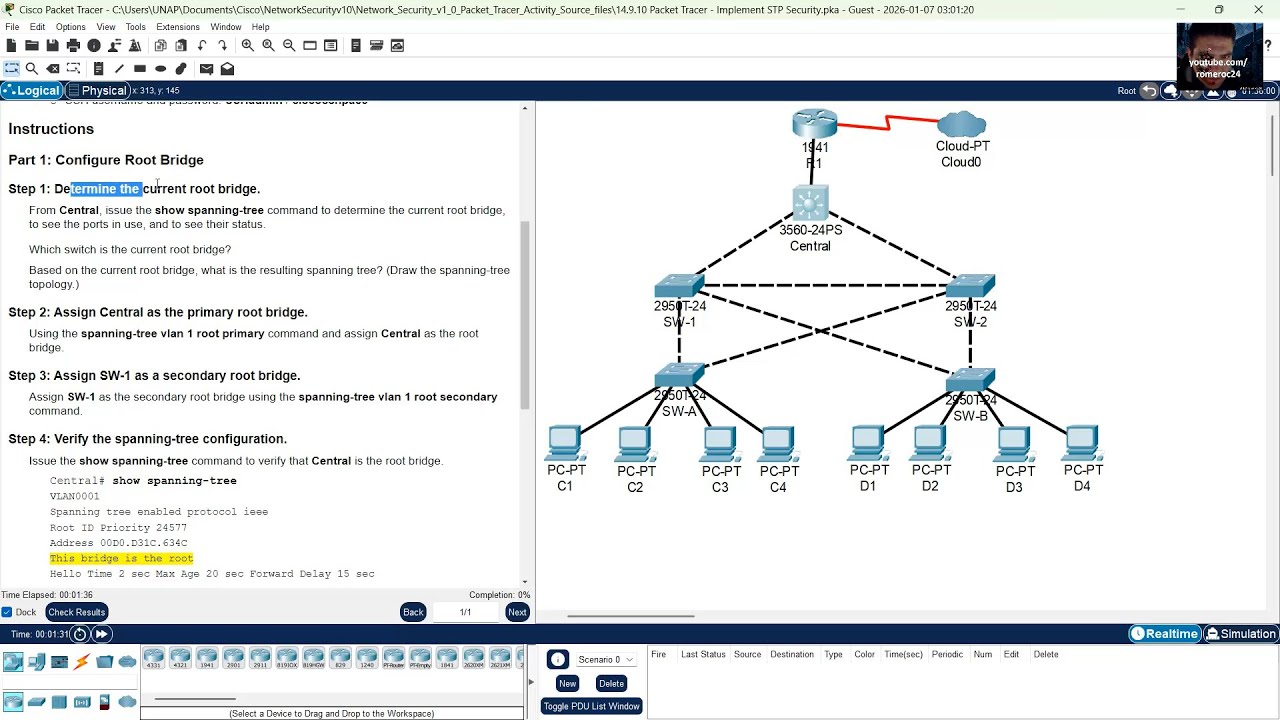Choose the Delete tool icon
This screenshot has height=720, width=1280.
52,68
